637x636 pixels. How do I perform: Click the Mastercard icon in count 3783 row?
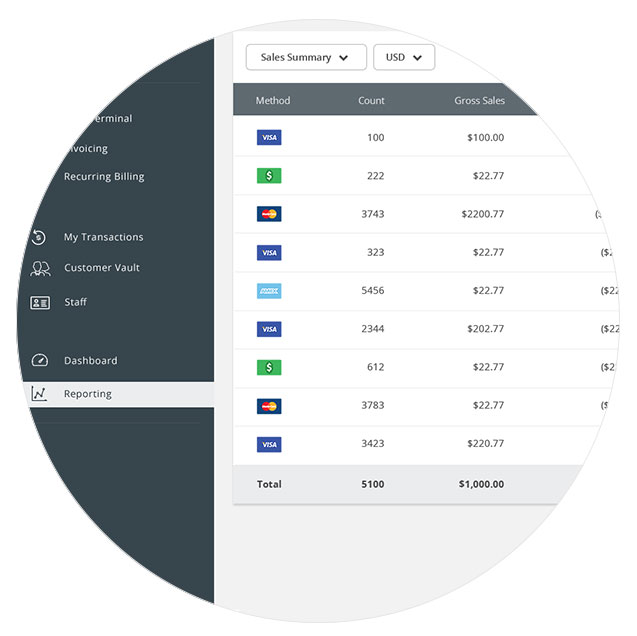pos(269,406)
